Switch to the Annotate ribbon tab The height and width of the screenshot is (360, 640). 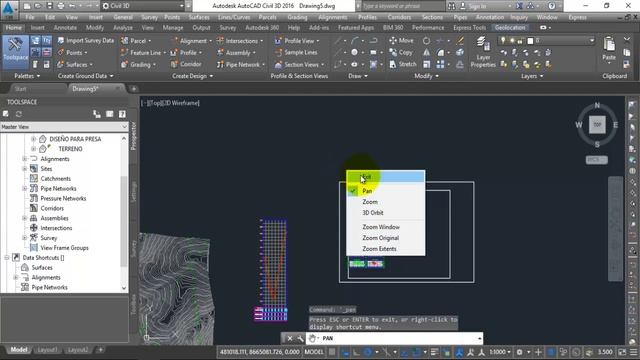(65, 28)
